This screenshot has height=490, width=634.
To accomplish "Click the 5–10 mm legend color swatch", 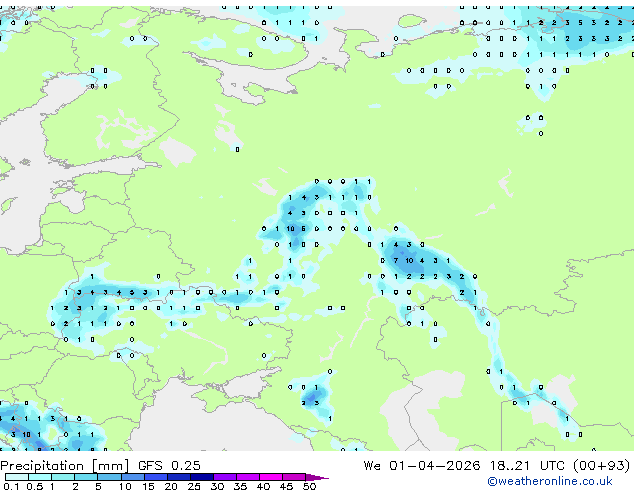I will coord(109,477).
